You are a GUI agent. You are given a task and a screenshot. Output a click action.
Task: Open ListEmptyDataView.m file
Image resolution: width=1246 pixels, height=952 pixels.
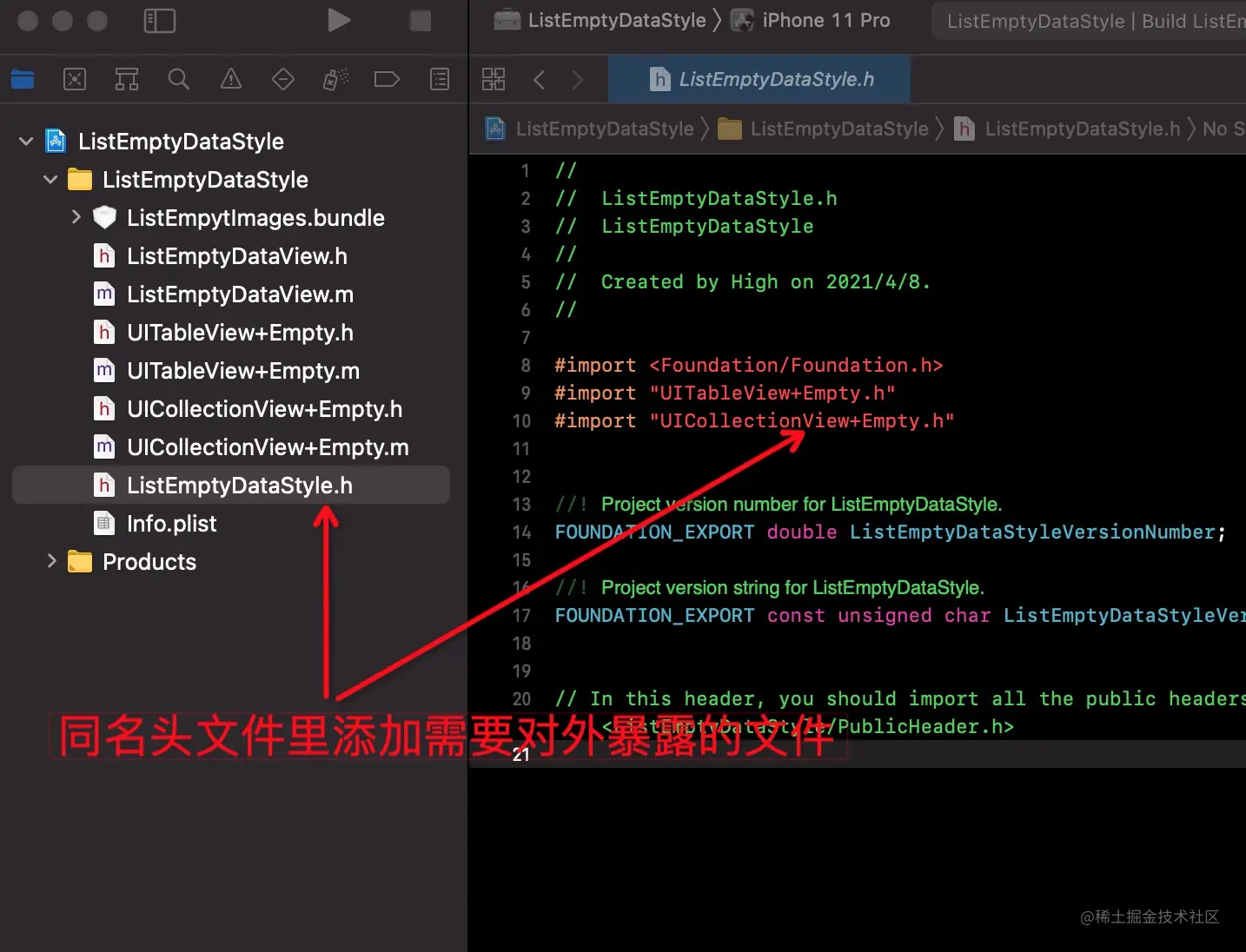point(240,294)
